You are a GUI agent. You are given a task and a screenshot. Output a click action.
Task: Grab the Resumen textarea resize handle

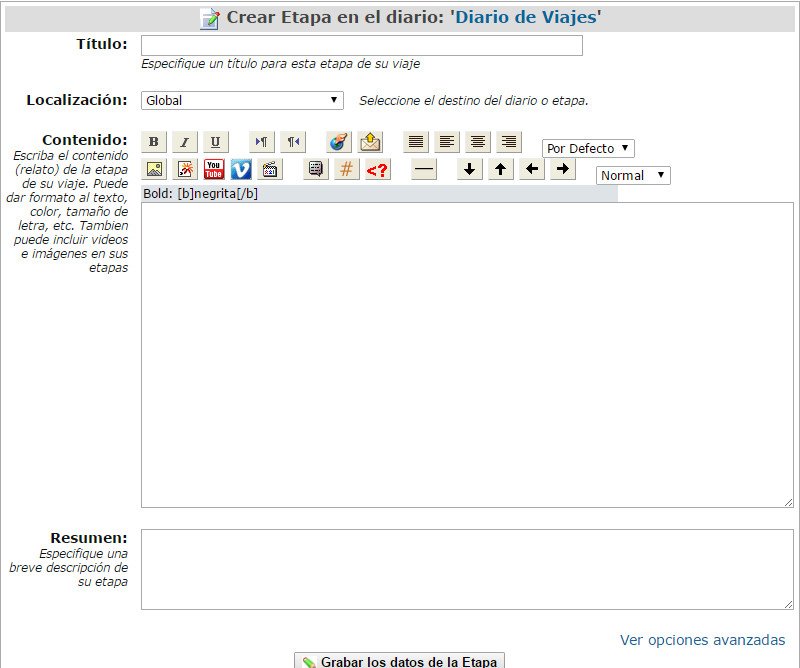coord(789,605)
